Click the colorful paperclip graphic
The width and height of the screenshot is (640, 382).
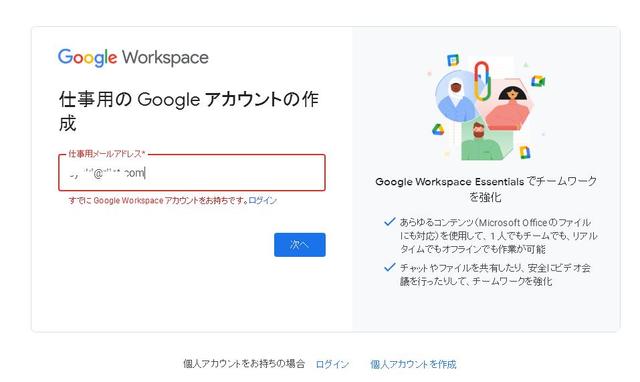click(482, 81)
